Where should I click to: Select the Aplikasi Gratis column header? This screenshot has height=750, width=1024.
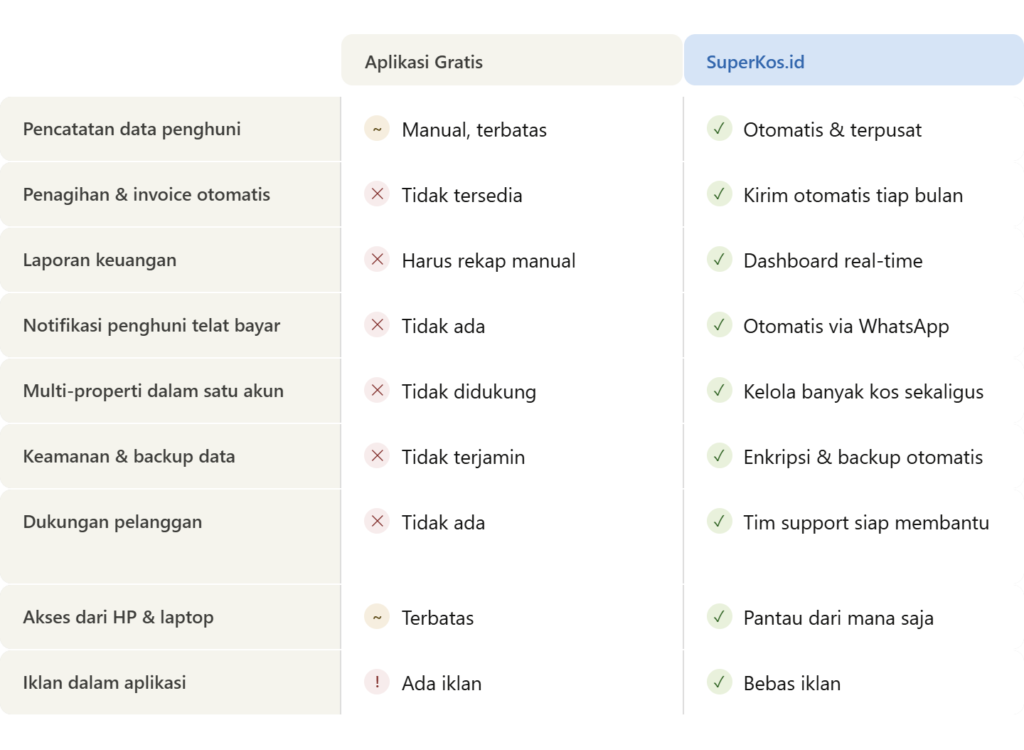423,62
